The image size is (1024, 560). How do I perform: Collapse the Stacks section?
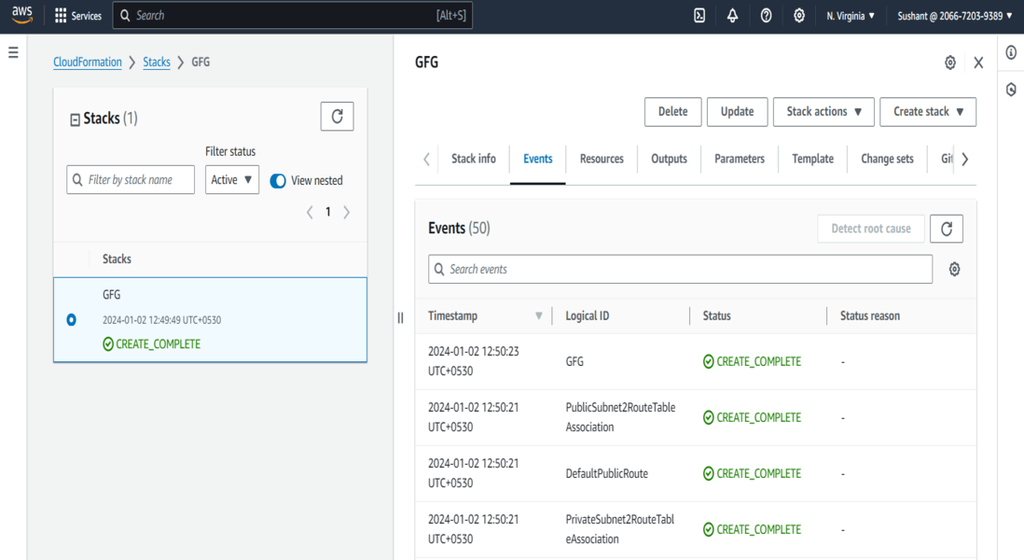pos(75,119)
